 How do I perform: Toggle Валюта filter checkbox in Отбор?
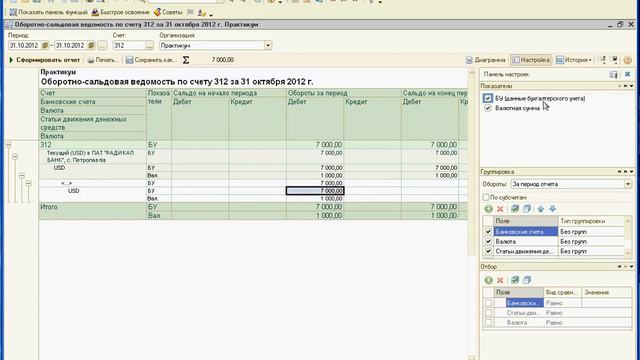(488, 323)
